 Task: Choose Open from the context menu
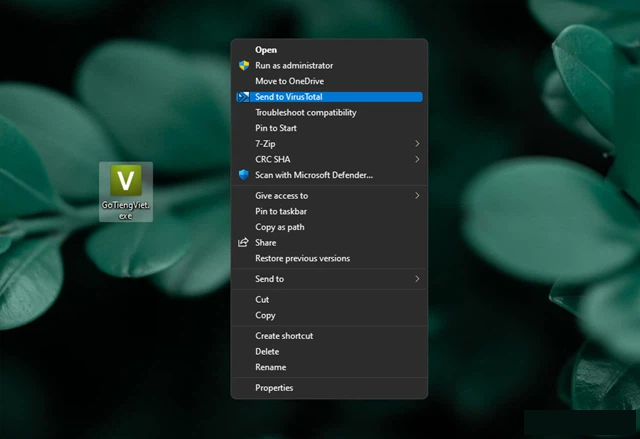pyautogui.click(x=329, y=50)
